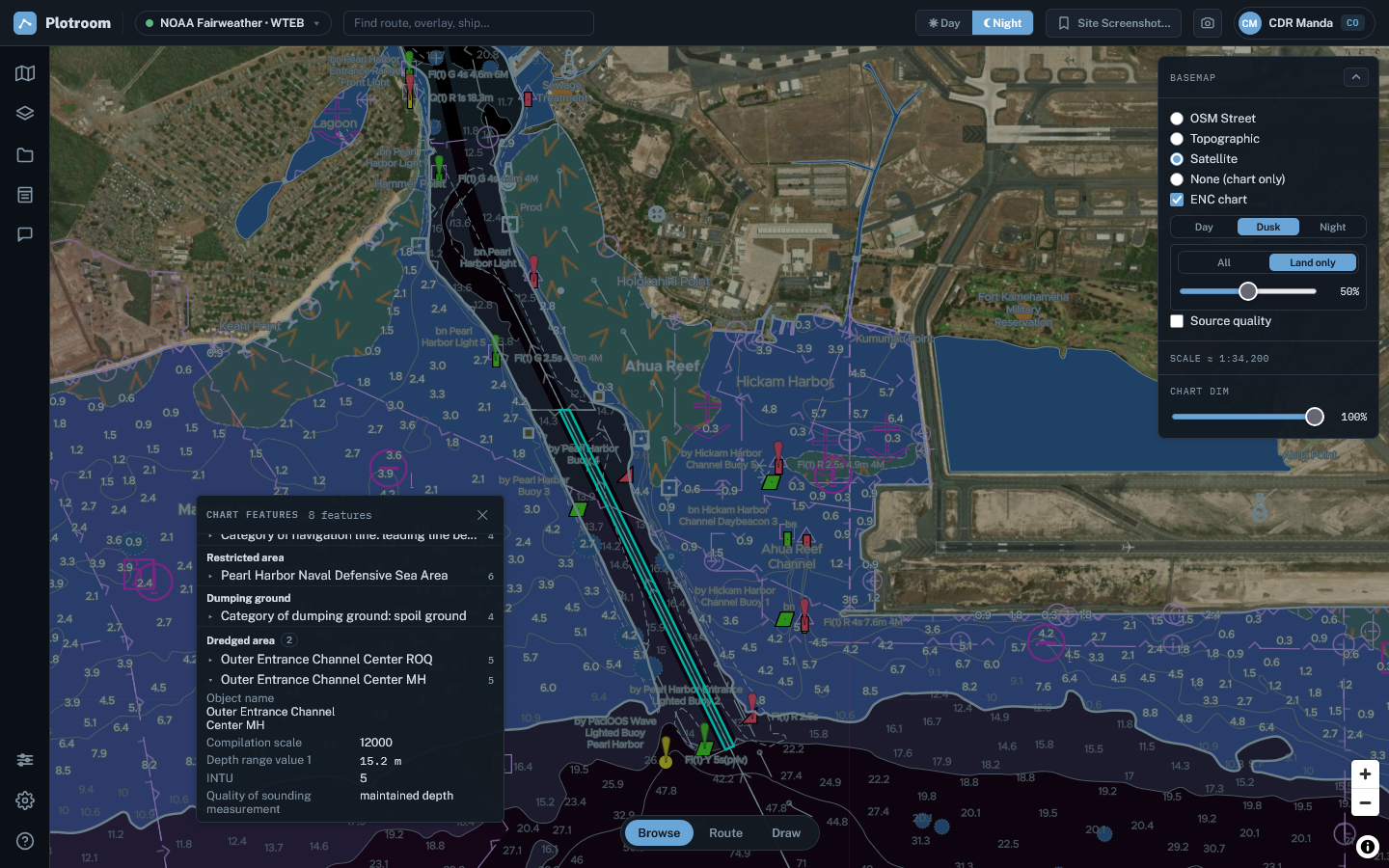The width and height of the screenshot is (1389, 868).
Task: Click the SCALE ≈ 1:34,200 readout
Action: pos(1219,359)
